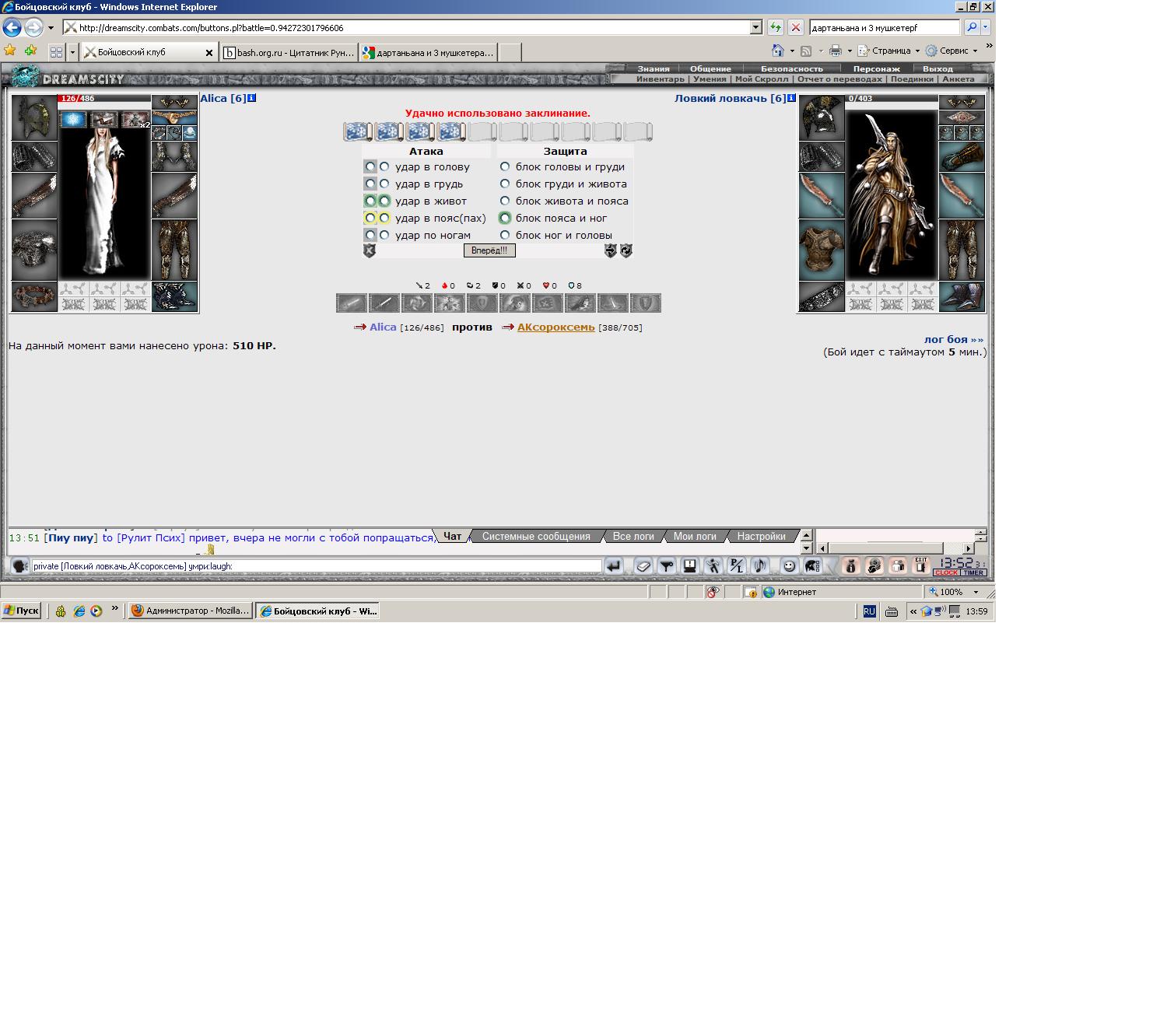Click the funnel filter icon in chat toolbar
This screenshot has width=1160, height=1036.
667,566
